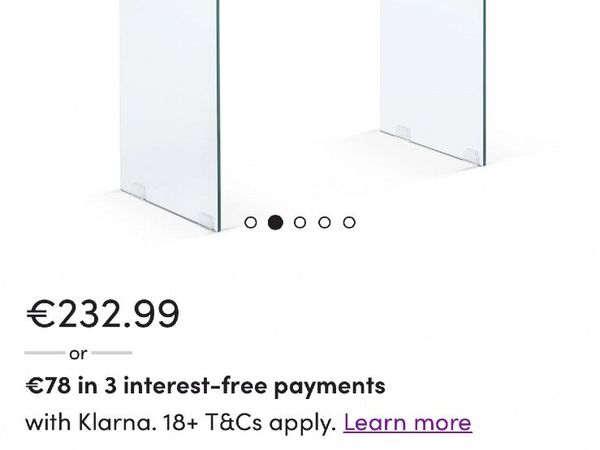Select the €78 in 3 interest-free payments text
Screen dimensions: 600x450
point(205,385)
